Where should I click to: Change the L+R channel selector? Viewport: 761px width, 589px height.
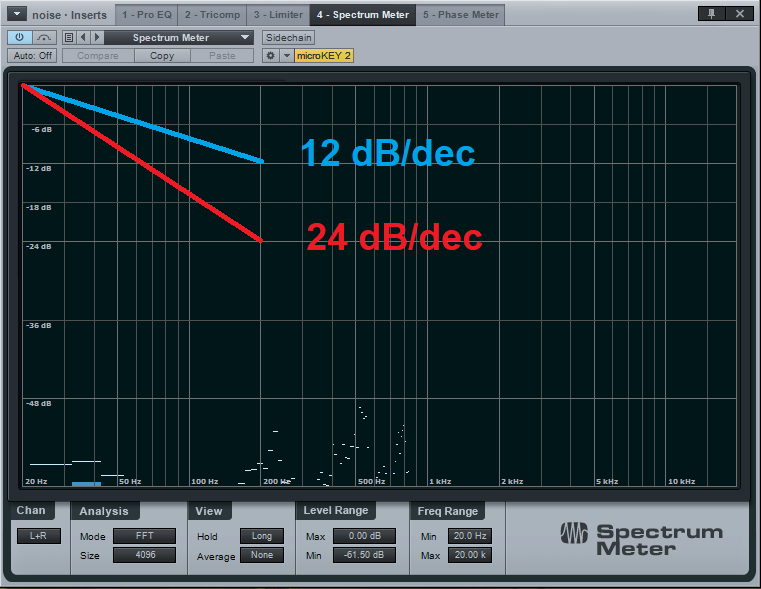(x=38, y=536)
